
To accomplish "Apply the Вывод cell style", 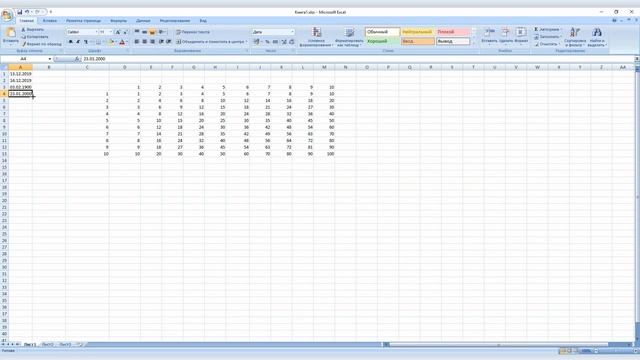I will [453, 41].
